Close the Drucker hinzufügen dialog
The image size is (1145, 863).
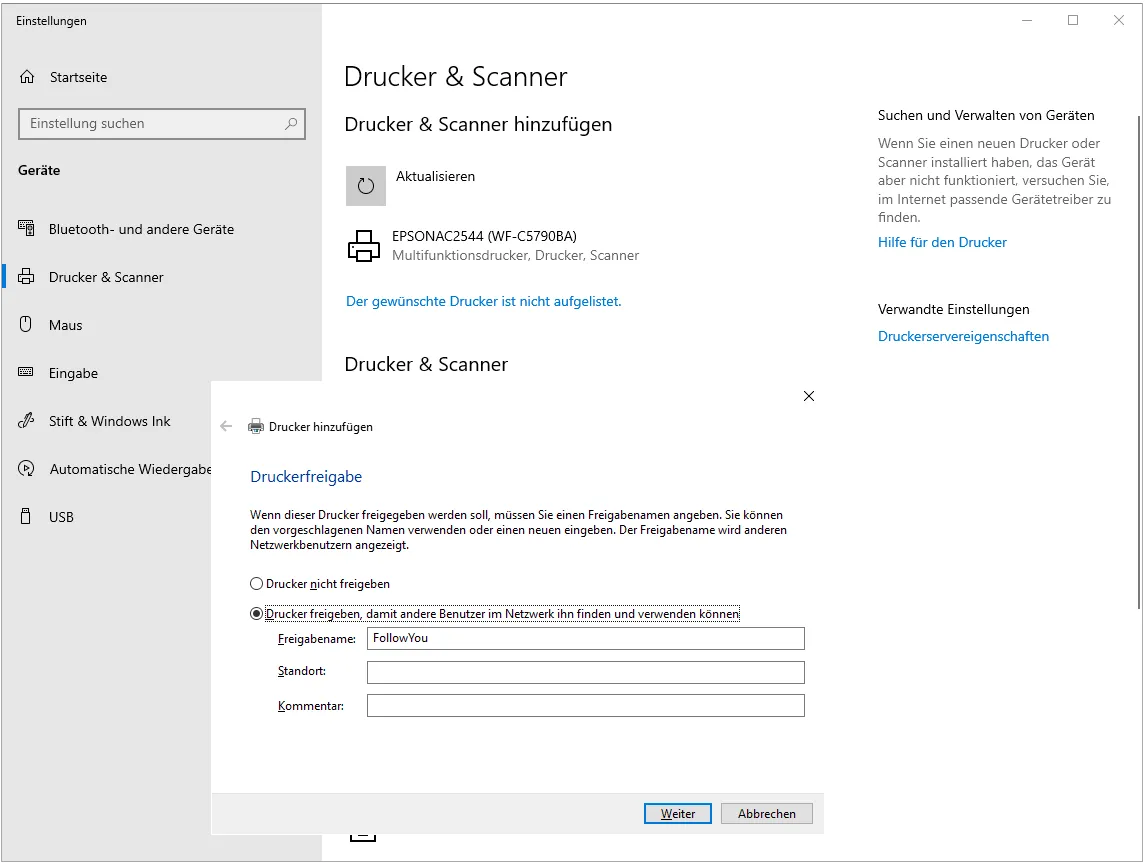click(809, 396)
